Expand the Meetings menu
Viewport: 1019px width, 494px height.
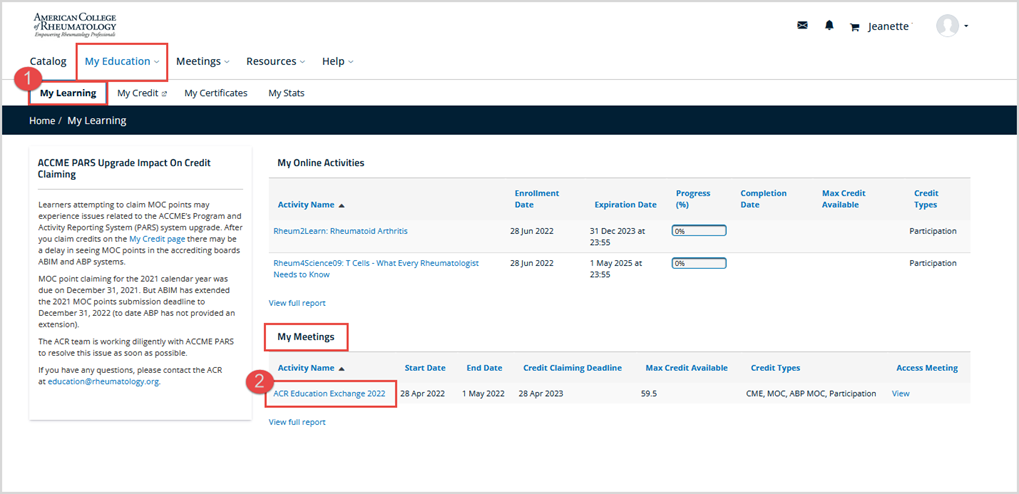point(203,62)
